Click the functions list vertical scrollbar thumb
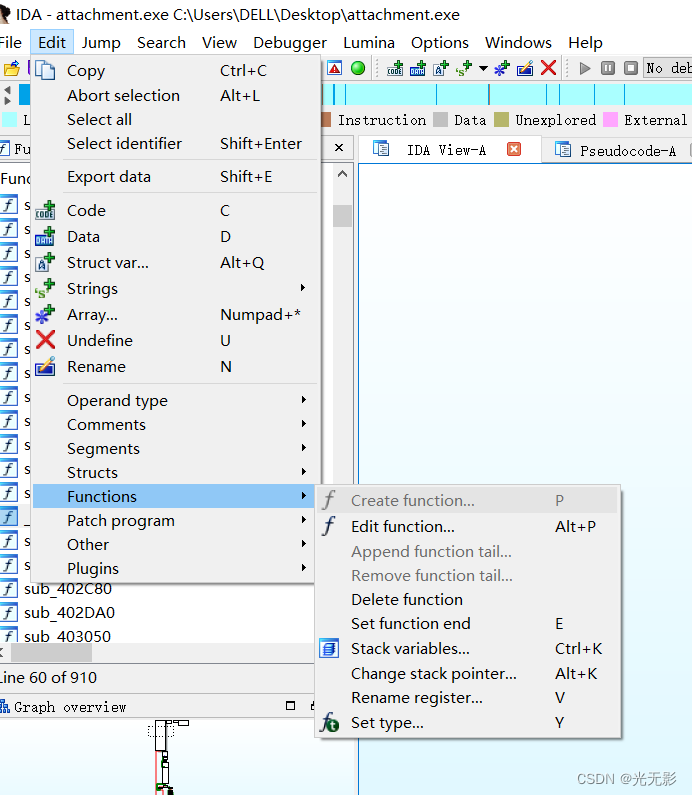692x795 pixels. pos(342,215)
